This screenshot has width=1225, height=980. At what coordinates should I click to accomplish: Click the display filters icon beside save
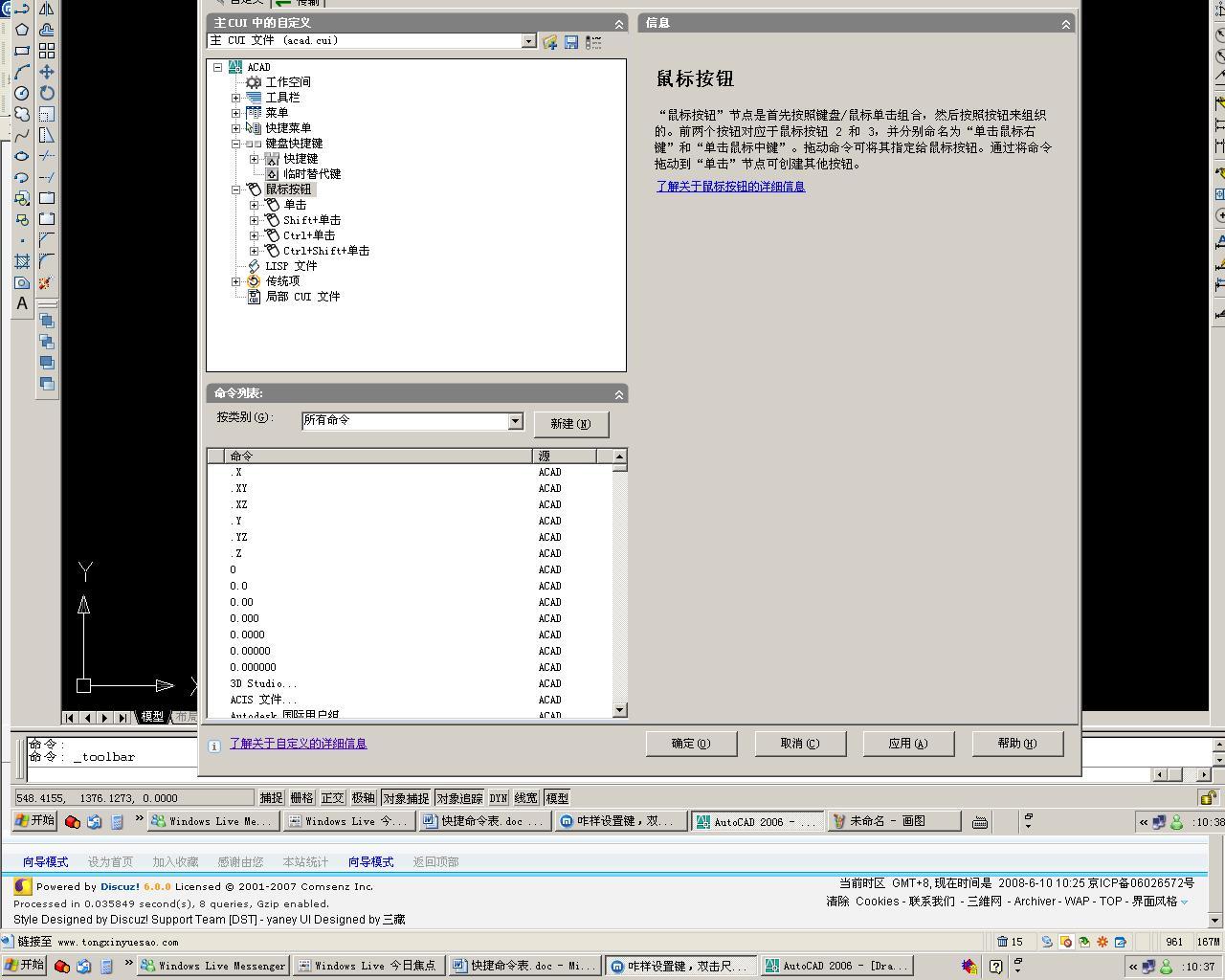pyautogui.click(x=593, y=42)
